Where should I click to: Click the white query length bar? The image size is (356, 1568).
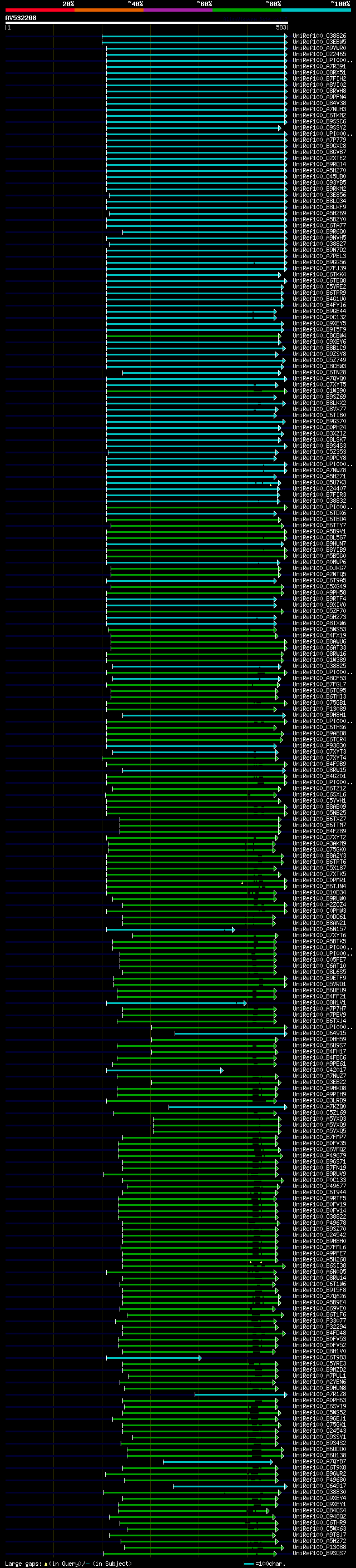pos(147,22)
